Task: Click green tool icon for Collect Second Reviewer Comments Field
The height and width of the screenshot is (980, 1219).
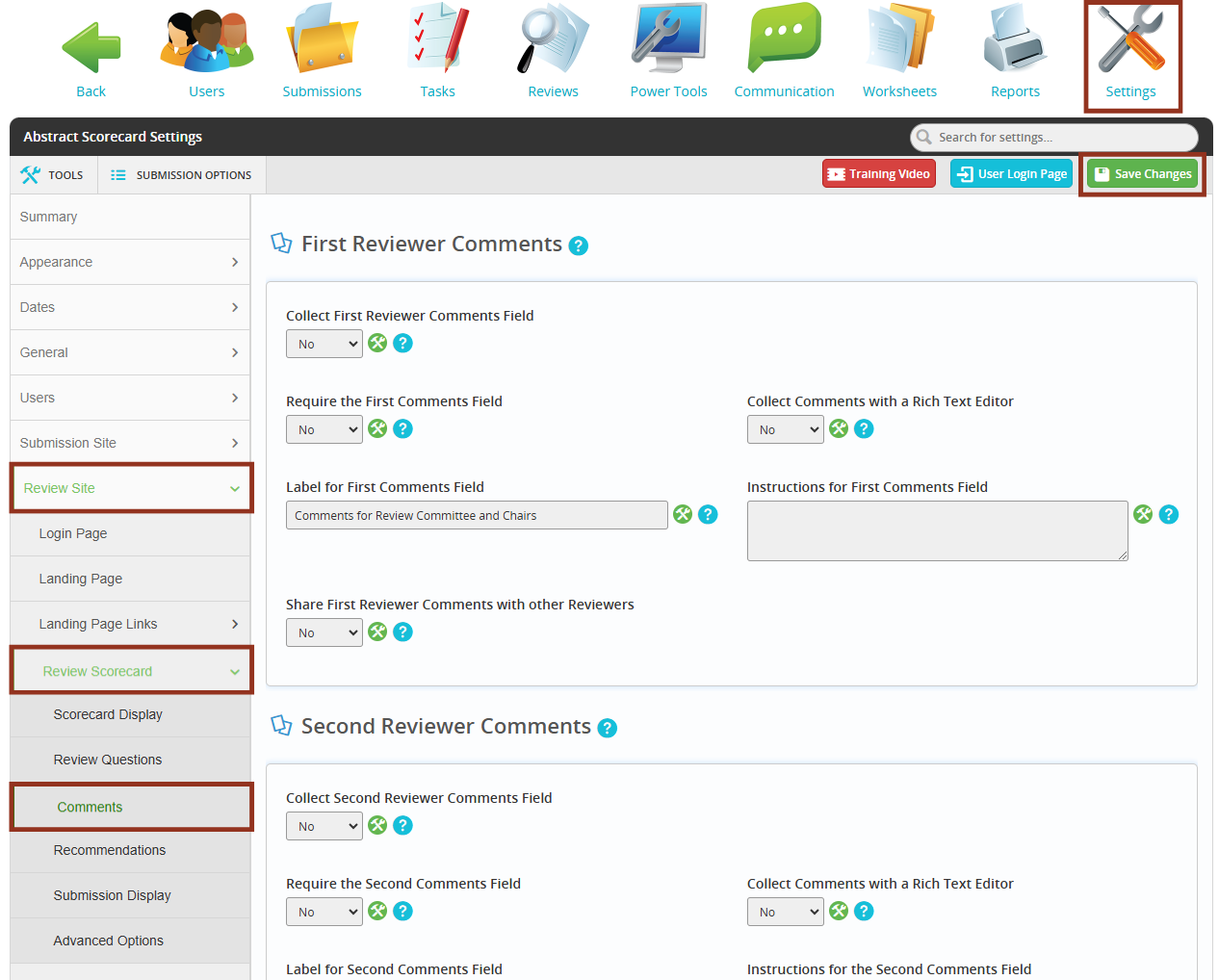Action: 377,825
